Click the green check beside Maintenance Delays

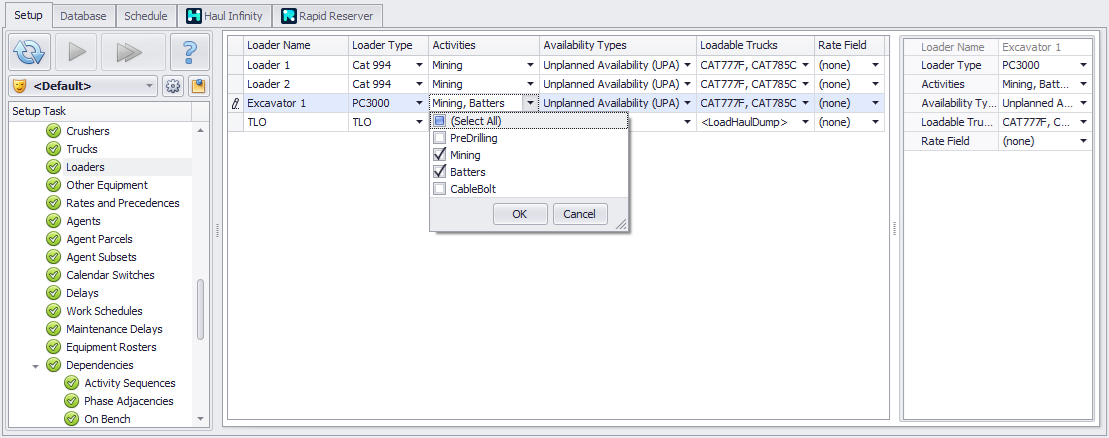(53, 329)
